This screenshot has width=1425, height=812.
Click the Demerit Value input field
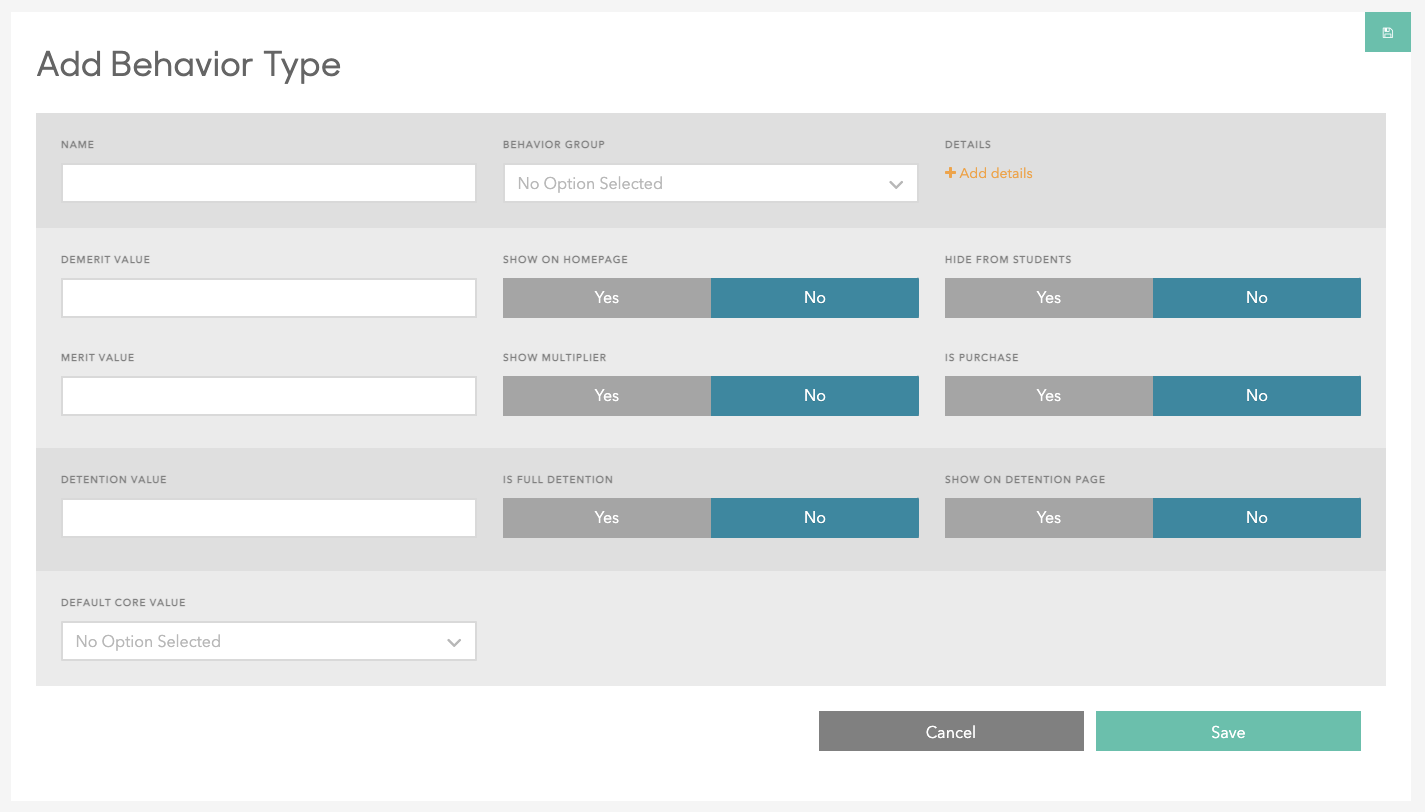tap(268, 298)
